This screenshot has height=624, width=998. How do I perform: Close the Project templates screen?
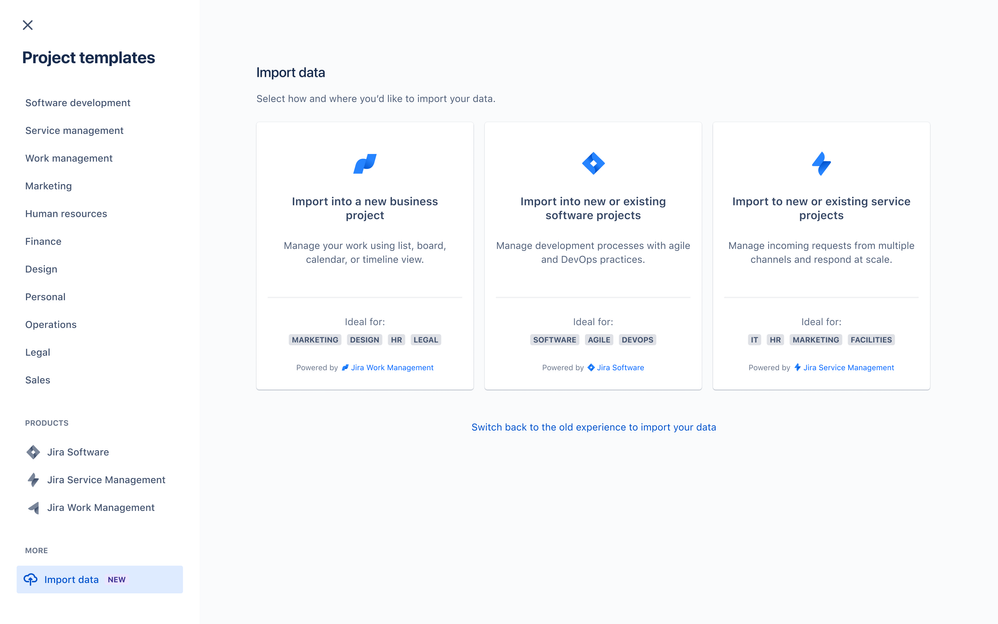pyautogui.click(x=27, y=25)
